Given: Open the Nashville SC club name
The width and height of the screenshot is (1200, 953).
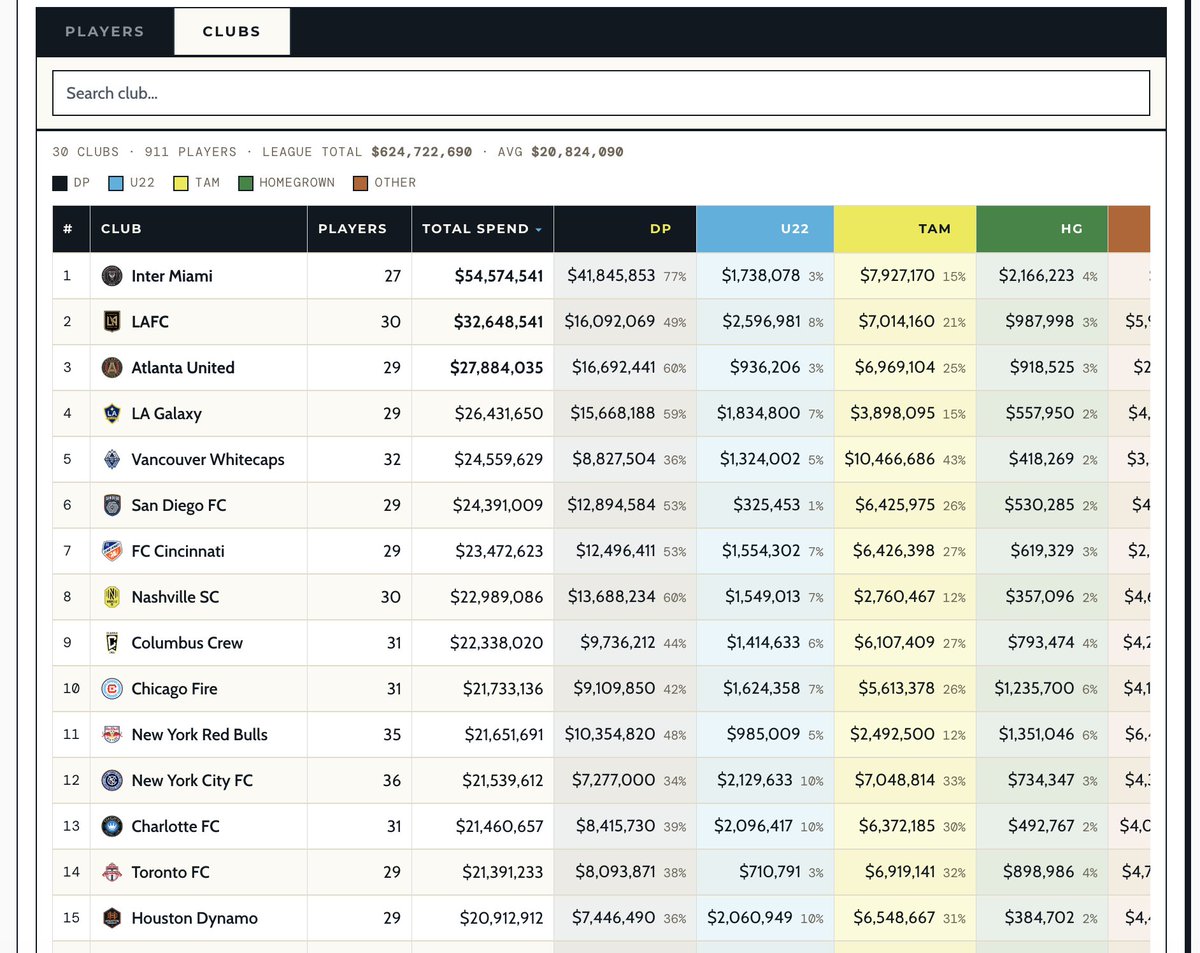Looking at the screenshot, I should click(x=175, y=597).
